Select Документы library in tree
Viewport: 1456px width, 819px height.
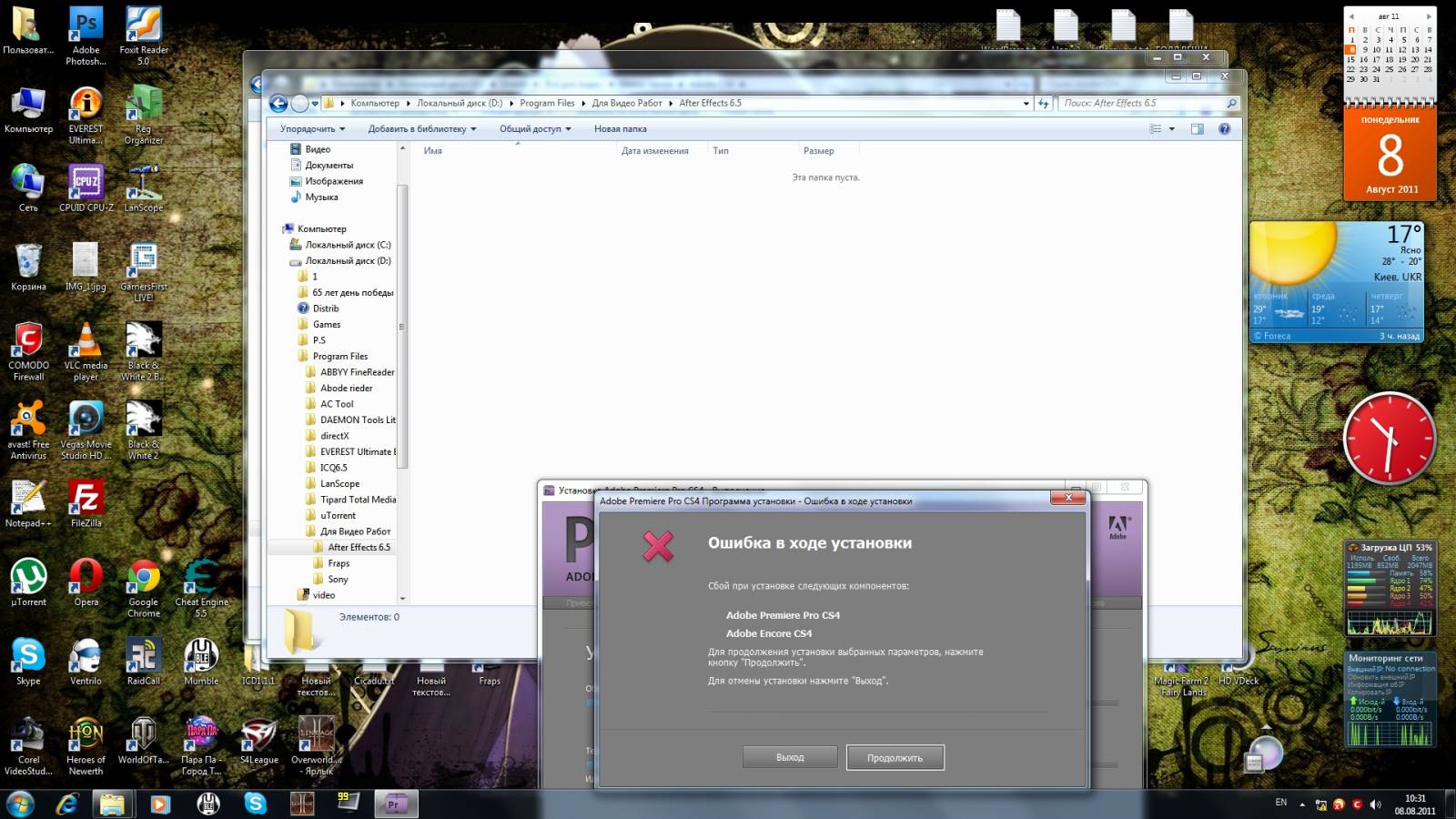click(x=329, y=166)
